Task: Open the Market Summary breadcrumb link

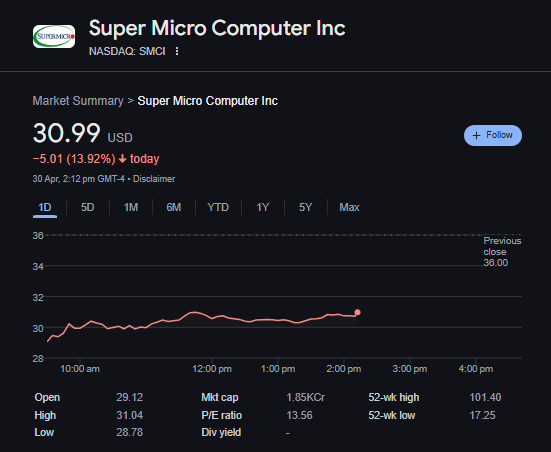Action: click(x=78, y=101)
